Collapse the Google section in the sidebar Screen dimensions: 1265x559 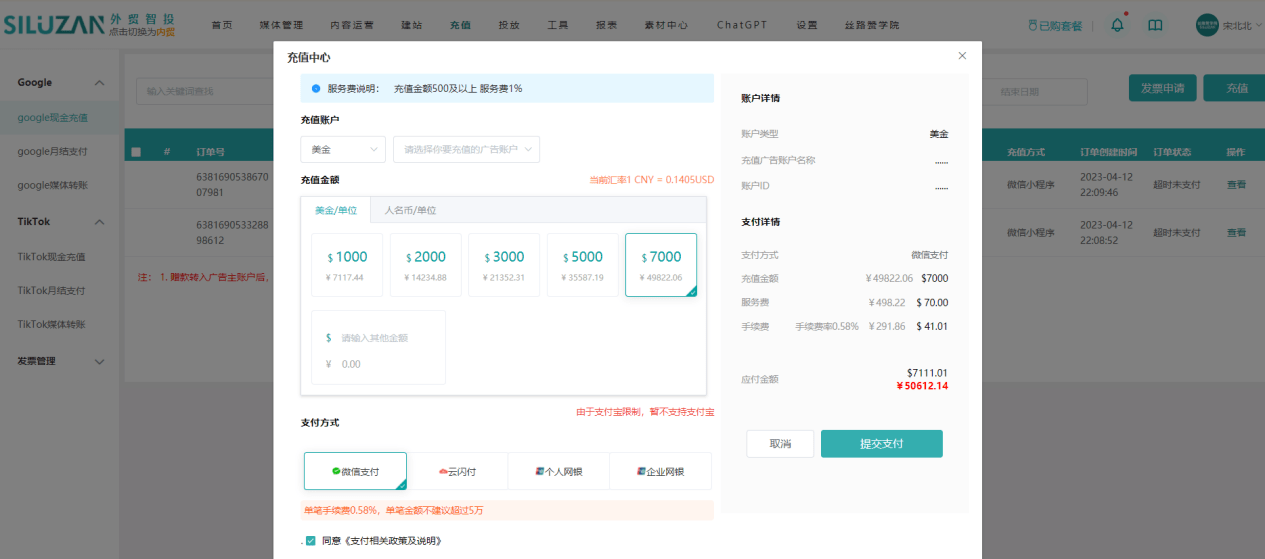[99, 83]
